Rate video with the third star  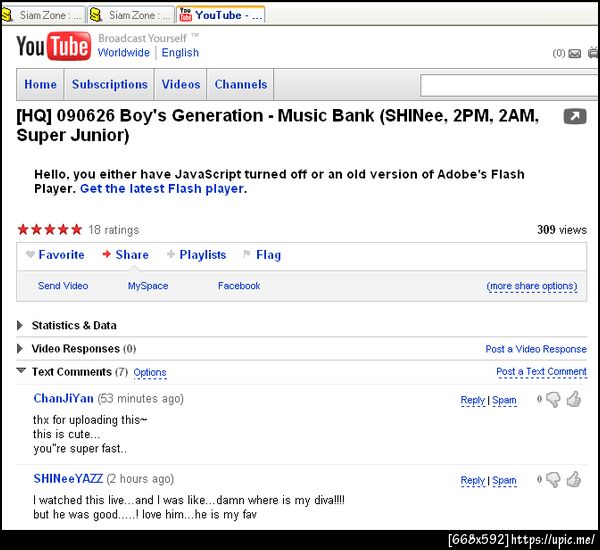(50, 230)
